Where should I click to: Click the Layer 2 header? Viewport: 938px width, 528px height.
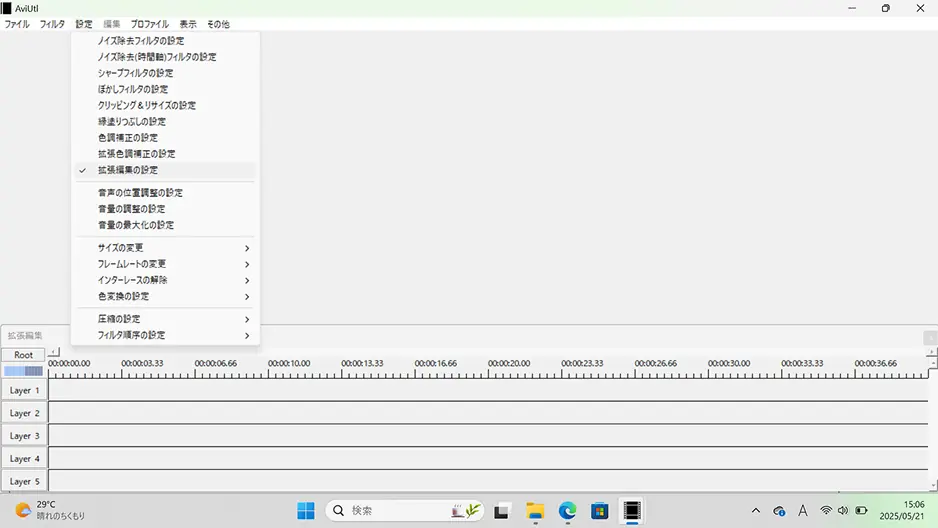point(24,413)
